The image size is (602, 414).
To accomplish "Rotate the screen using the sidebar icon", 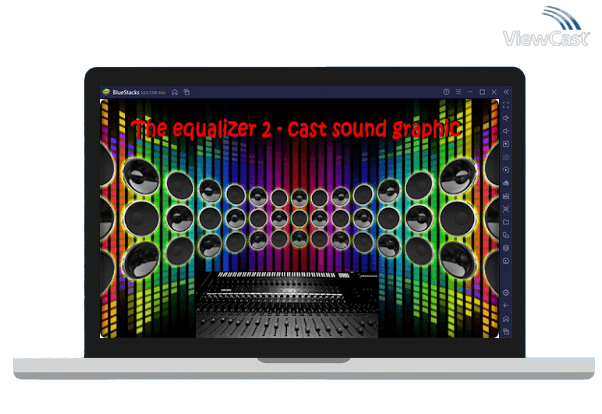I will pyautogui.click(x=506, y=235).
